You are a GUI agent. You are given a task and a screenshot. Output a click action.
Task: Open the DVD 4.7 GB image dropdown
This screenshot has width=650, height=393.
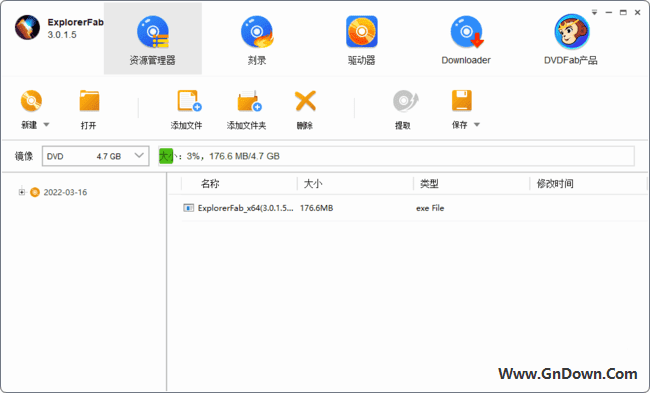[x=95, y=156]
